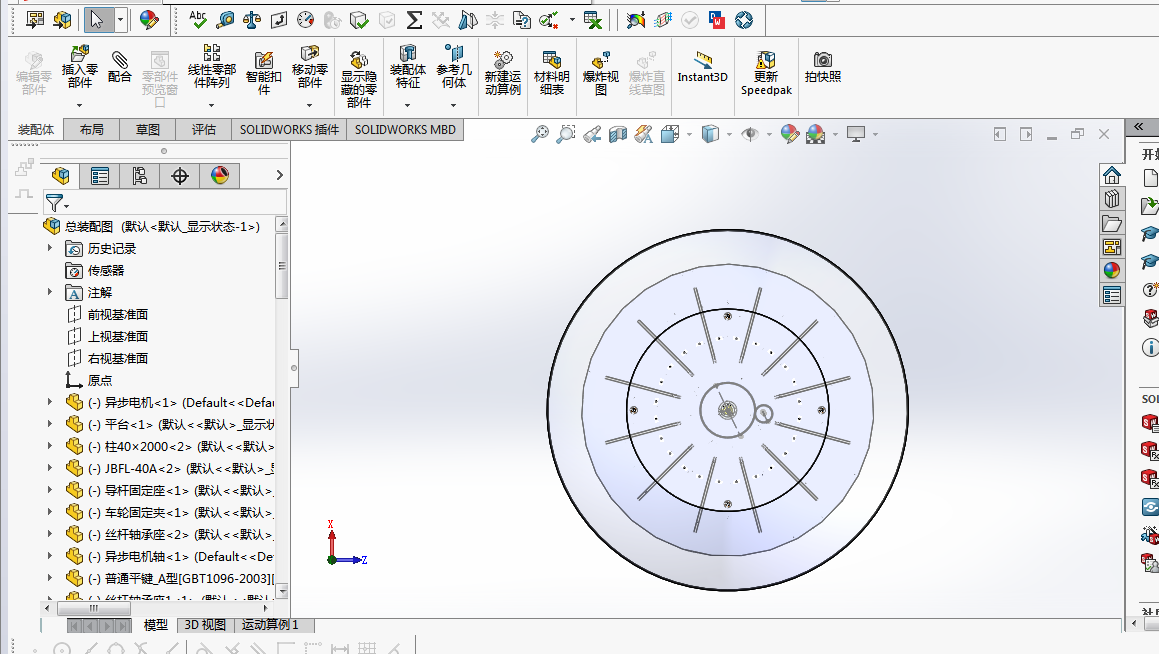Select 前视基准面 in feature tree
The width and height of the screenshot is (1159, 654).
[117, 314]
